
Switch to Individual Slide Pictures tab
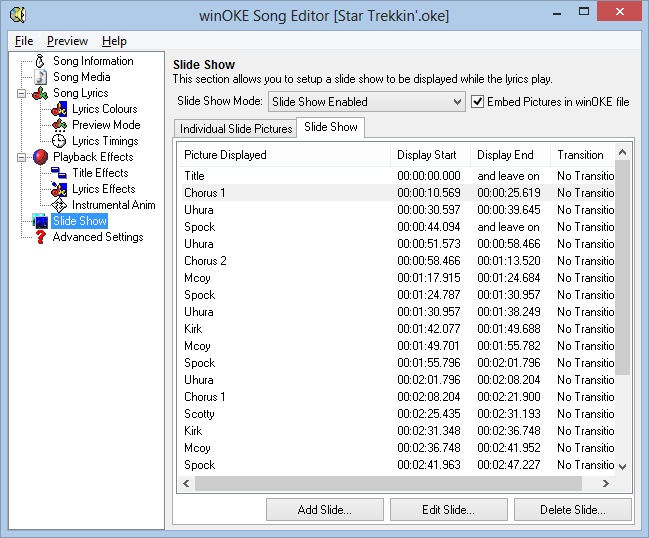click(236, 129)
